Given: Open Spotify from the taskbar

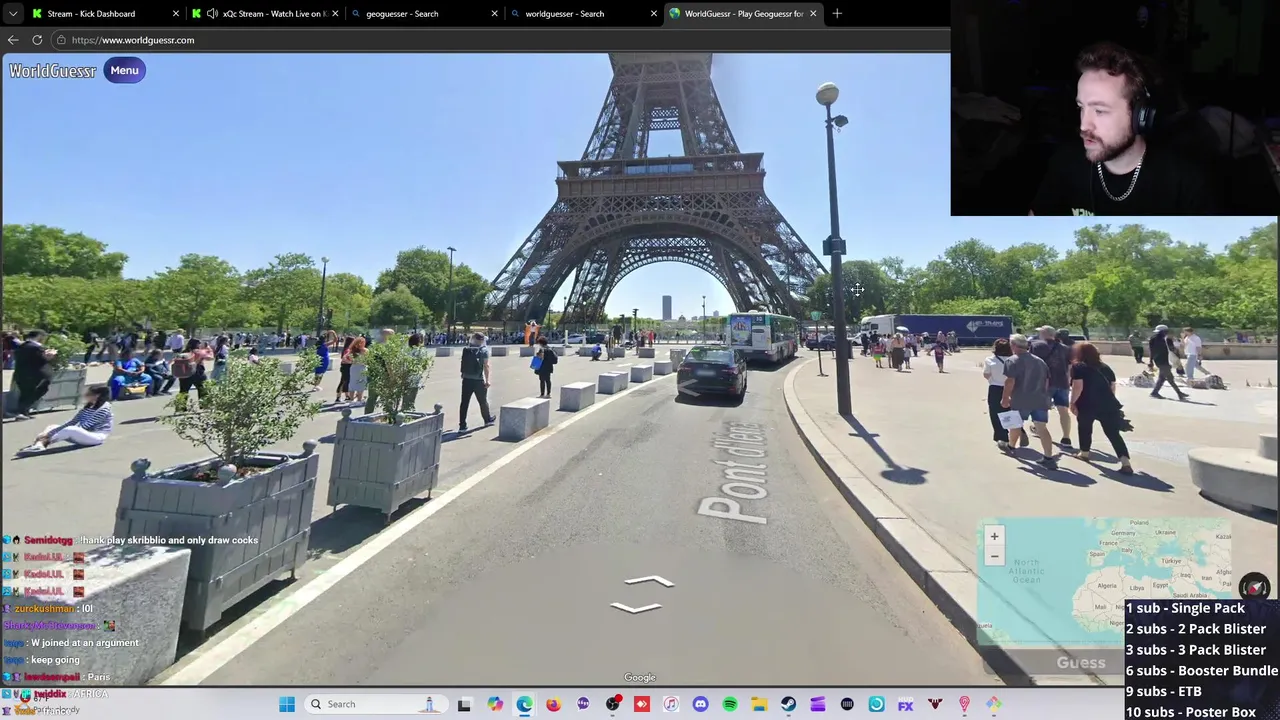Looking at the screenshot, I should [730, 704].
